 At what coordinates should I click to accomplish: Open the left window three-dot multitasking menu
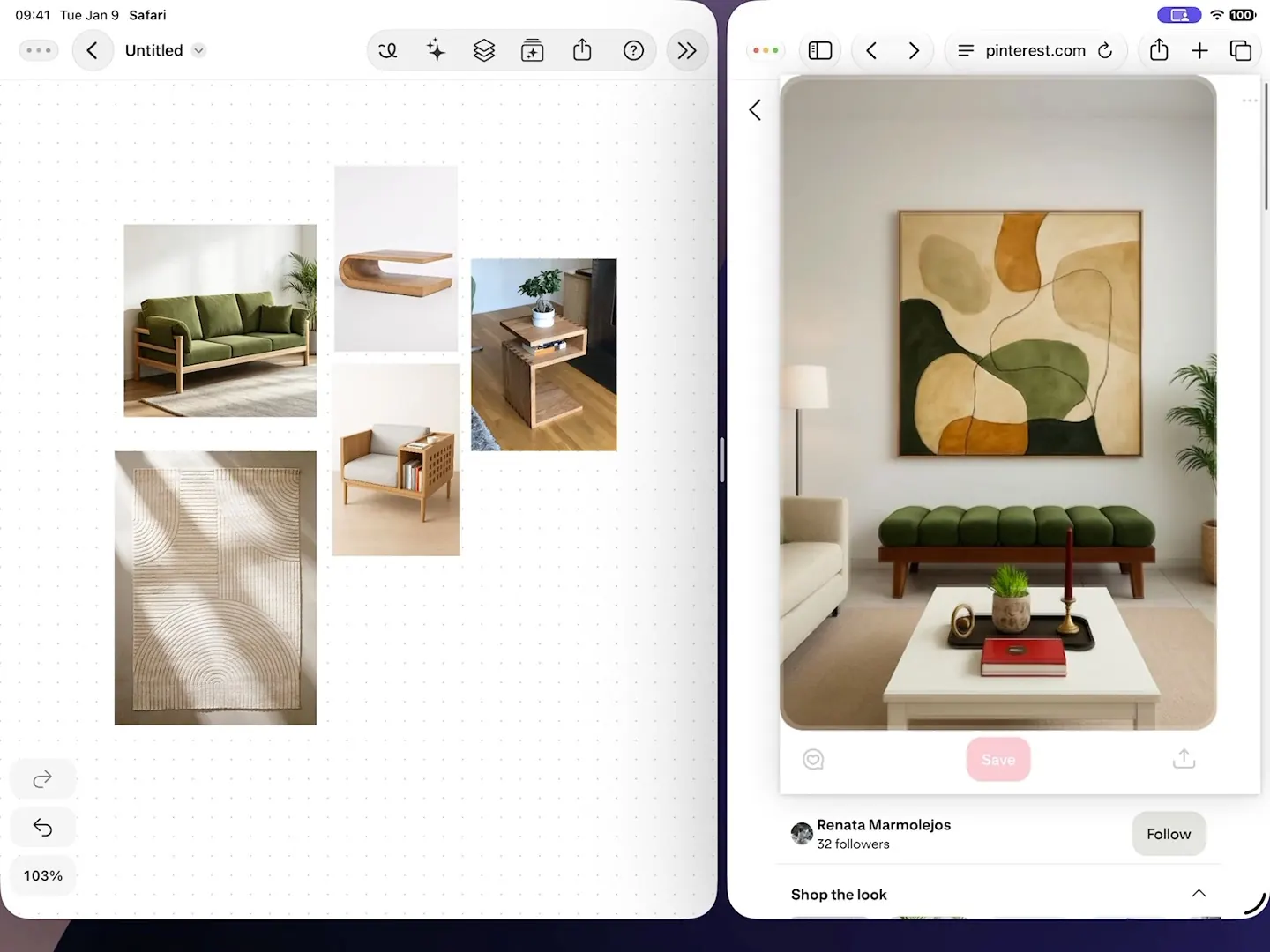pyautogui.click(x=39, y=50)
